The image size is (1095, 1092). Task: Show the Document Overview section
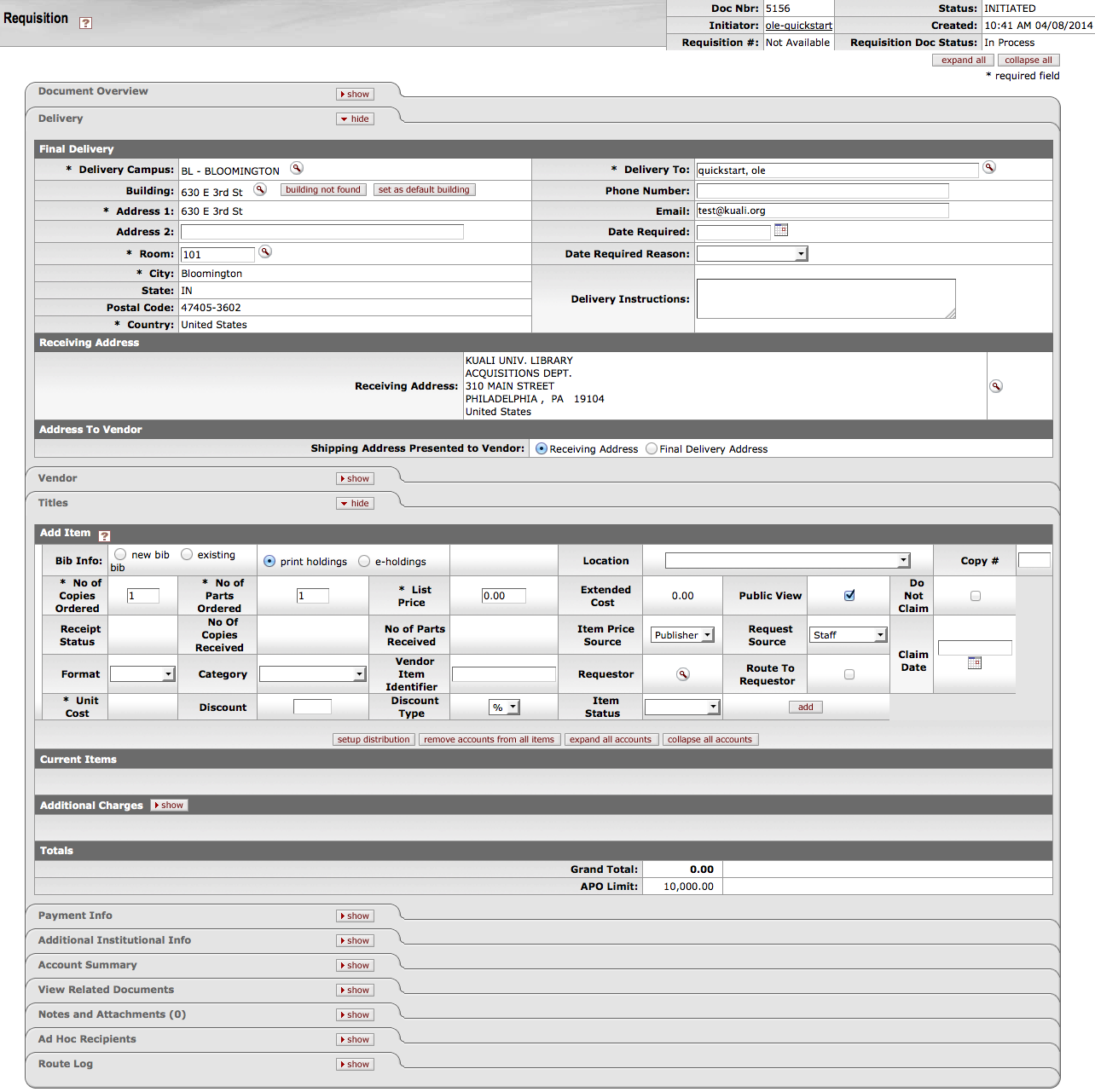[355, 95]
